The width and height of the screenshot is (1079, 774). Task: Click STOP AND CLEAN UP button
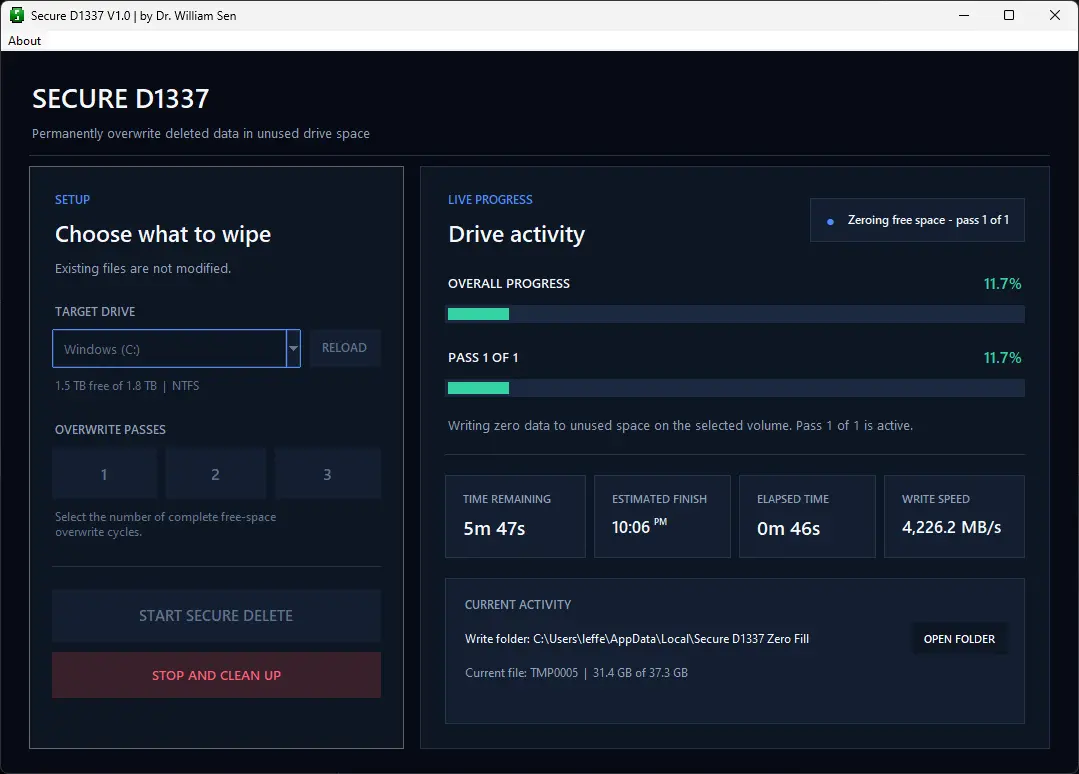[216, 675]
